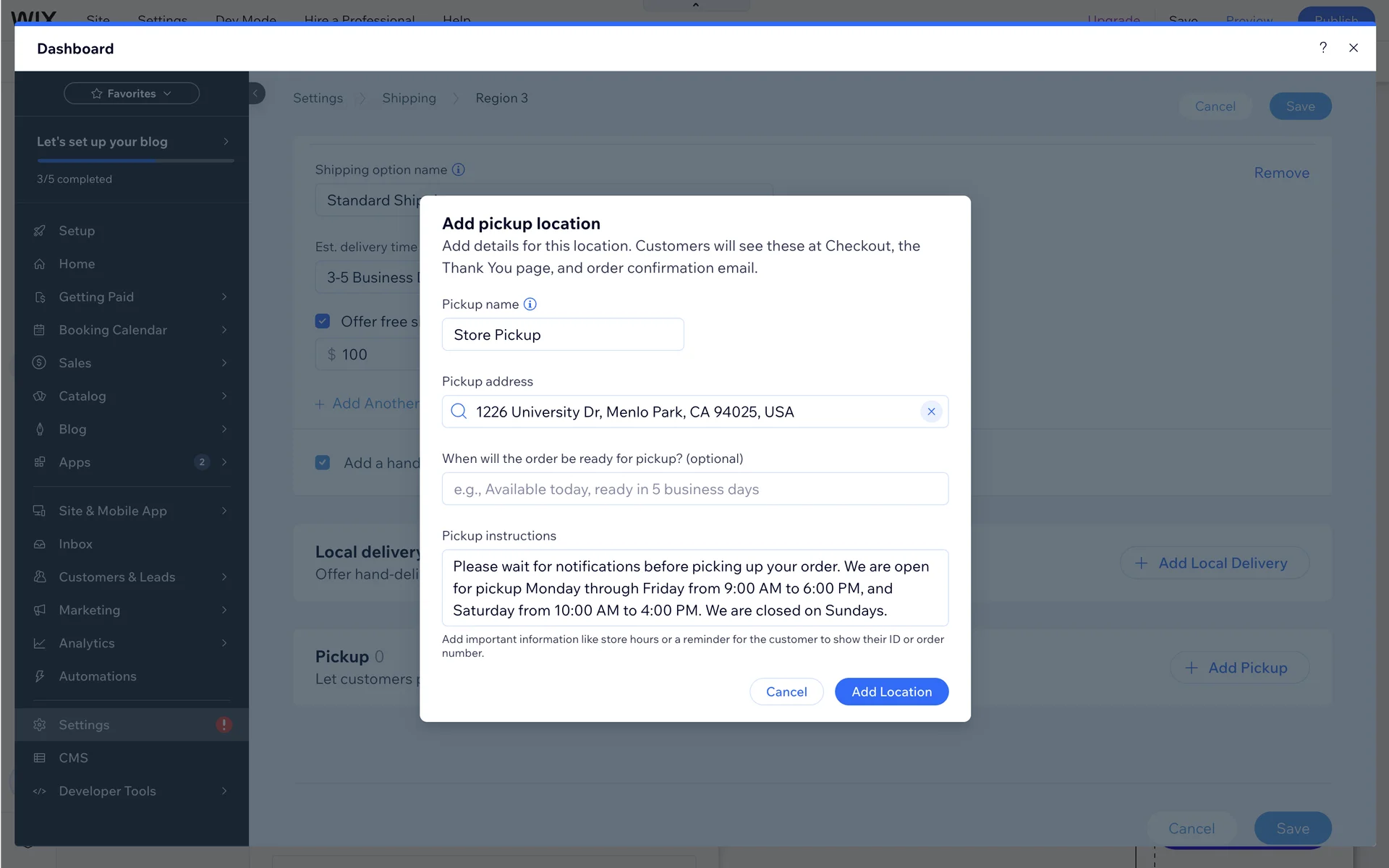
Task: Click the pickup ready time field
Action: [694, 489]
